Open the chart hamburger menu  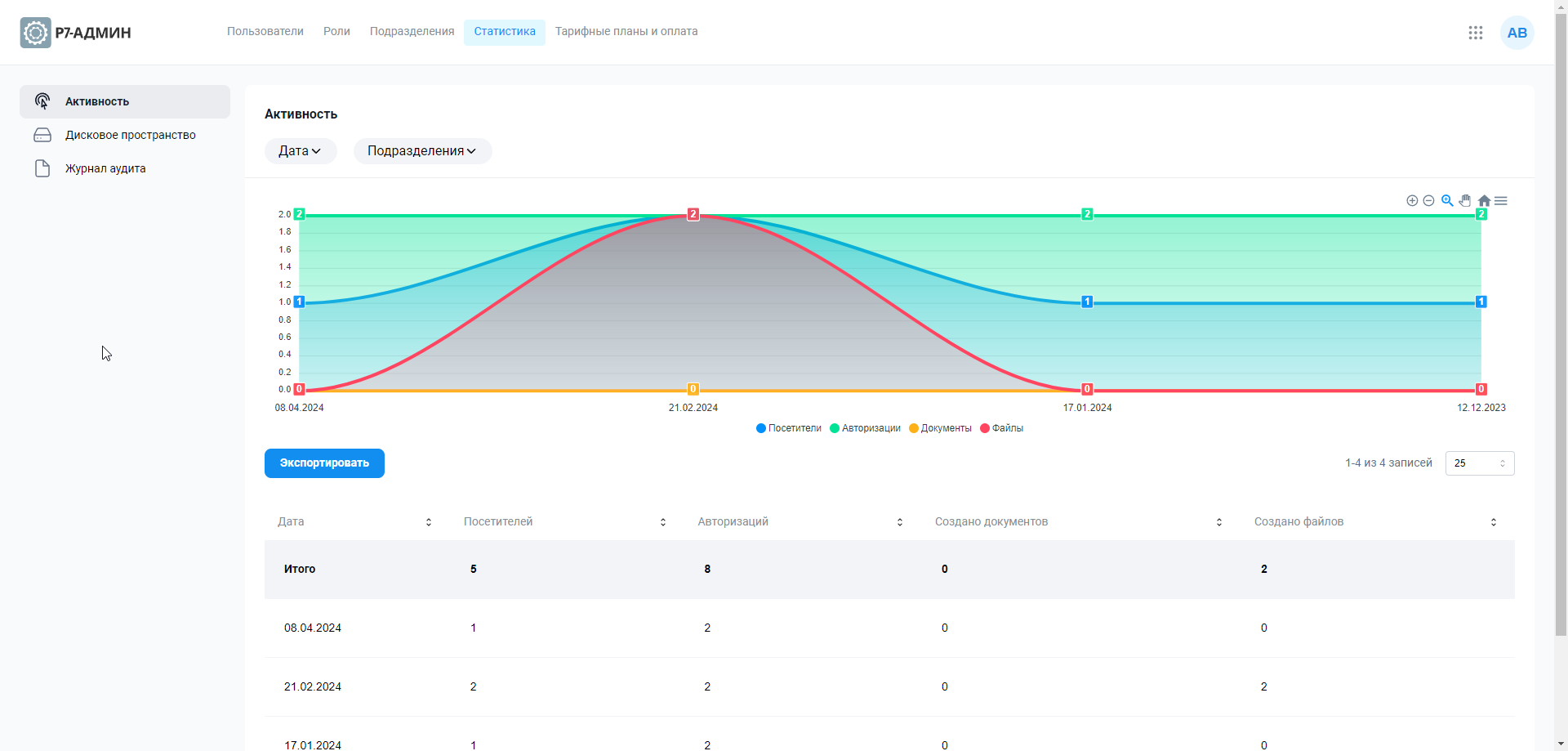coord(1501,201)
